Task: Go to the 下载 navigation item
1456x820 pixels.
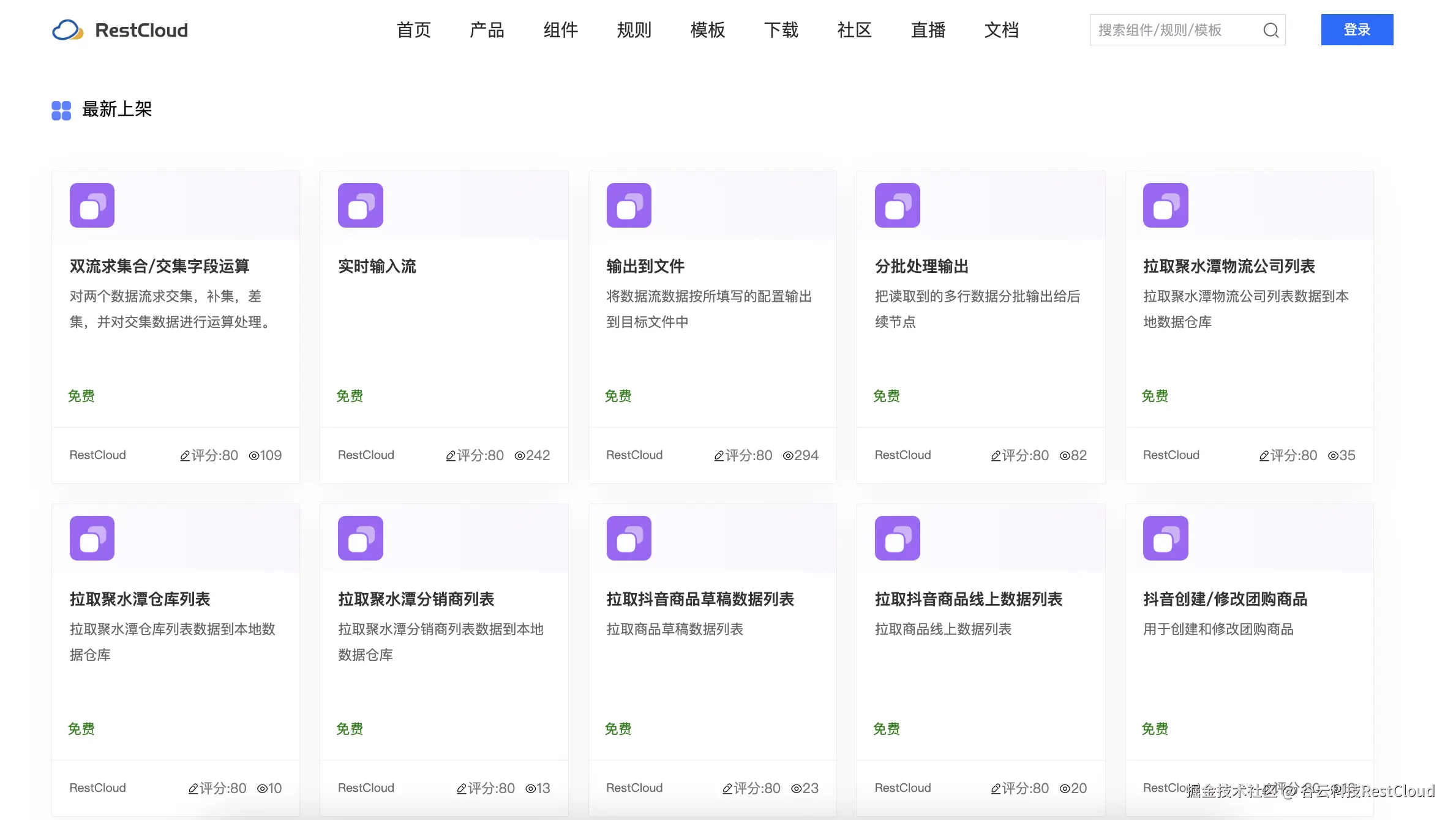Action: click(x=781, y=30)
